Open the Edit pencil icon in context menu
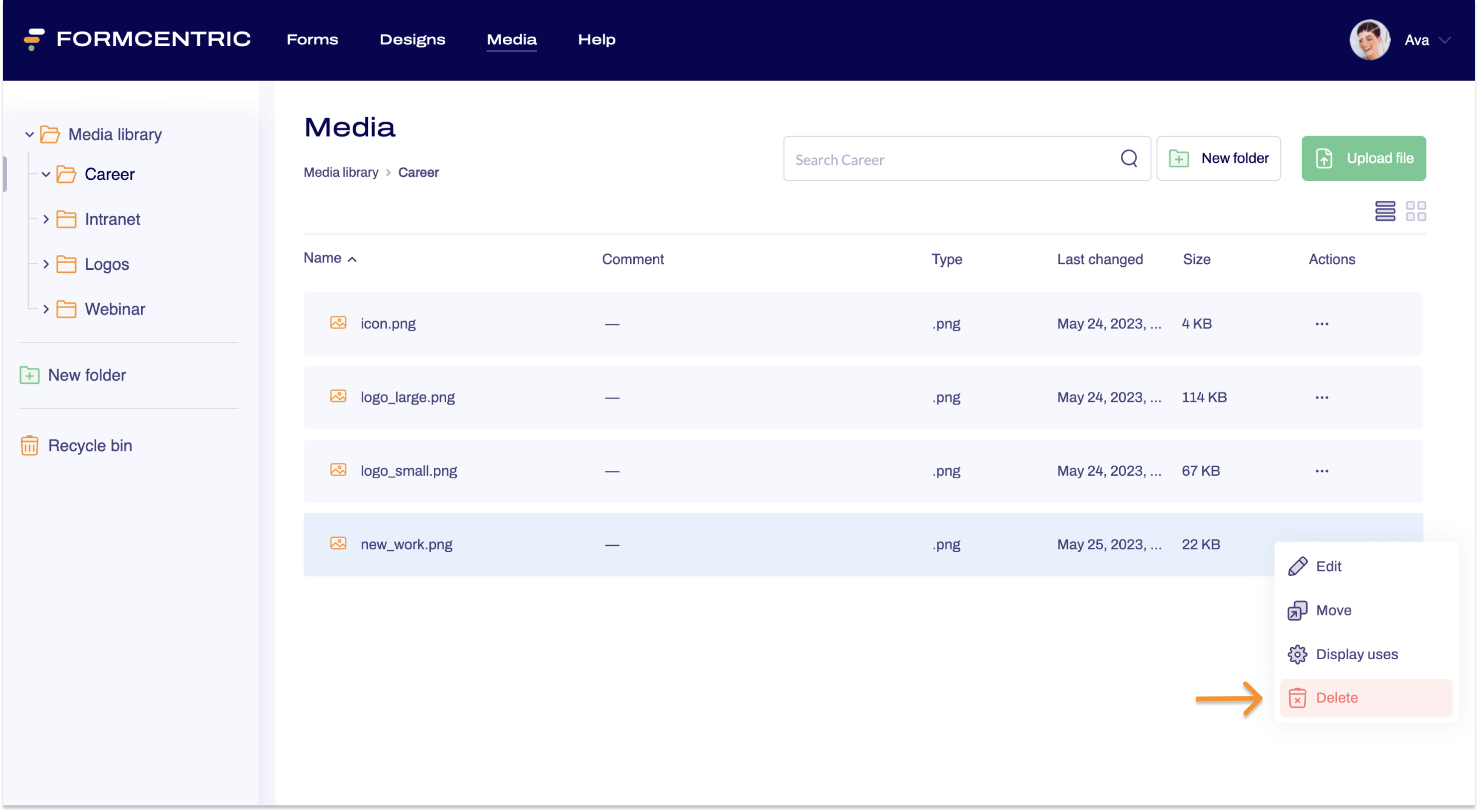 1298,566
